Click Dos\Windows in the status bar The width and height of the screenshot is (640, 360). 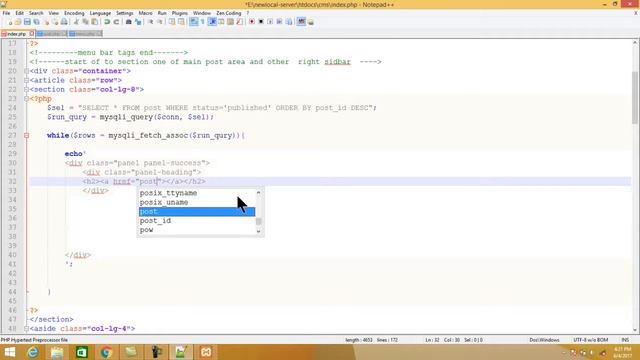click(544, 340)
